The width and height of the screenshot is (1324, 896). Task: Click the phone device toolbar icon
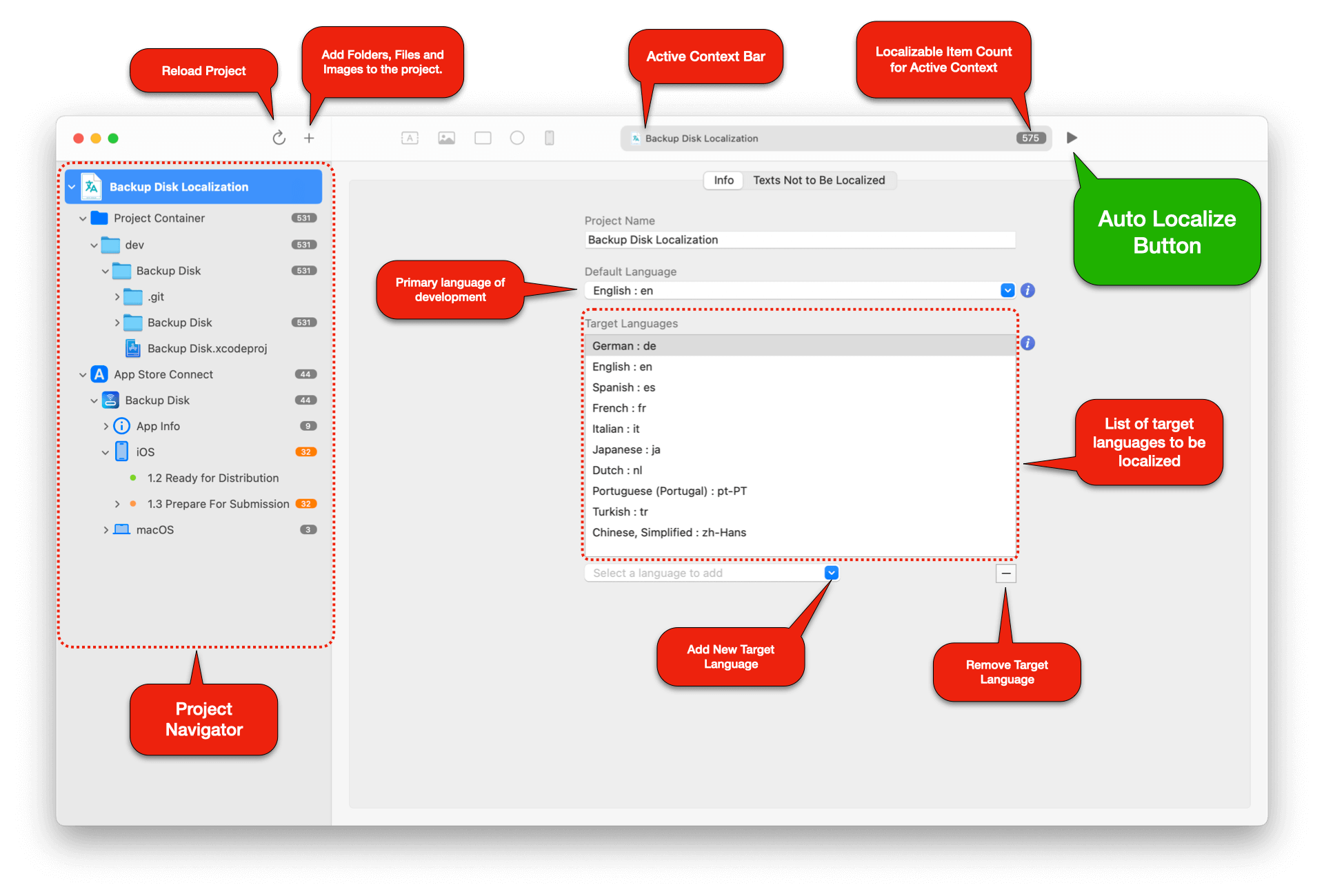(x=550, y=138)
